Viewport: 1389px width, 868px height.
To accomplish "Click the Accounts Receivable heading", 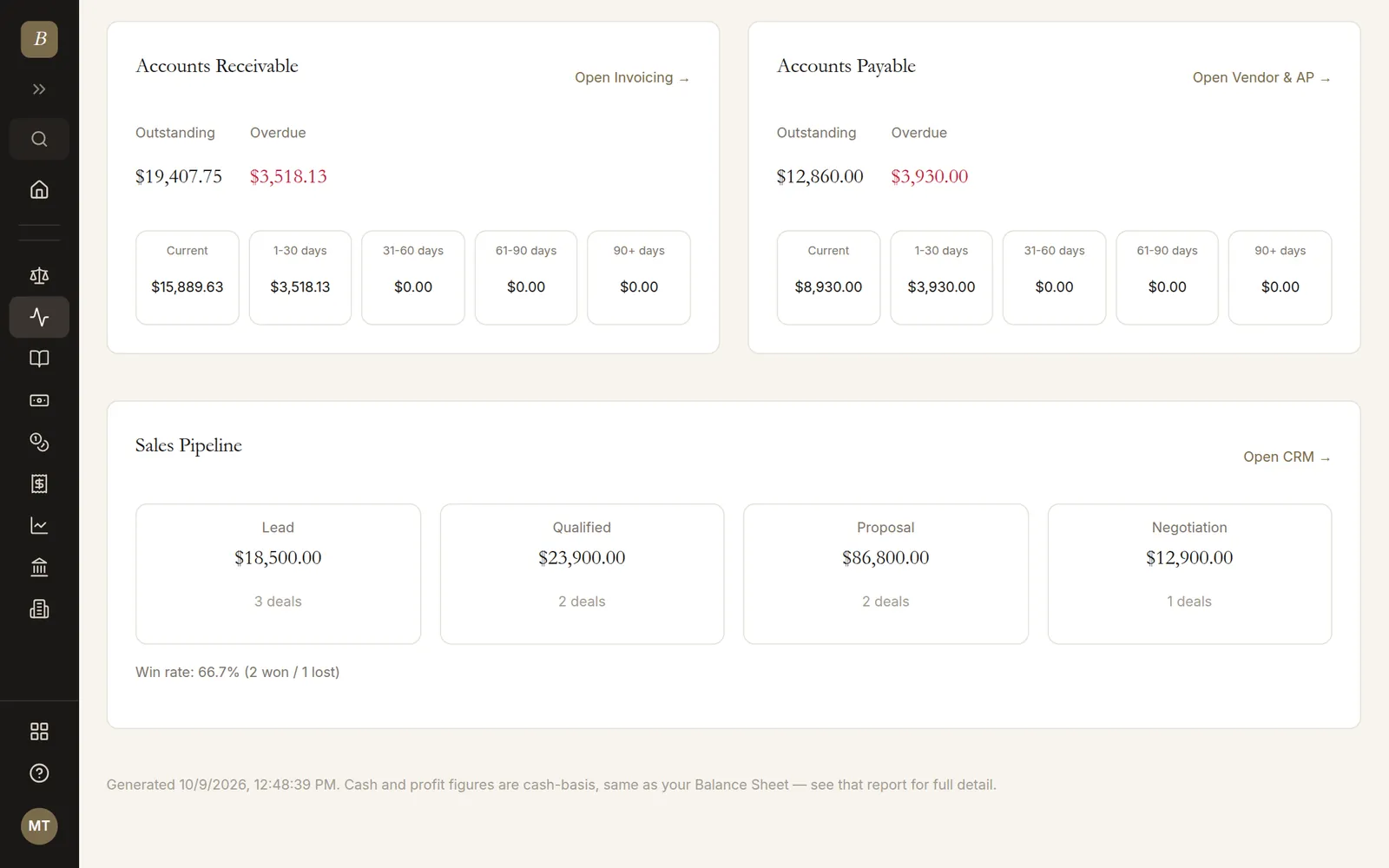I will click(x=217, y=66).
